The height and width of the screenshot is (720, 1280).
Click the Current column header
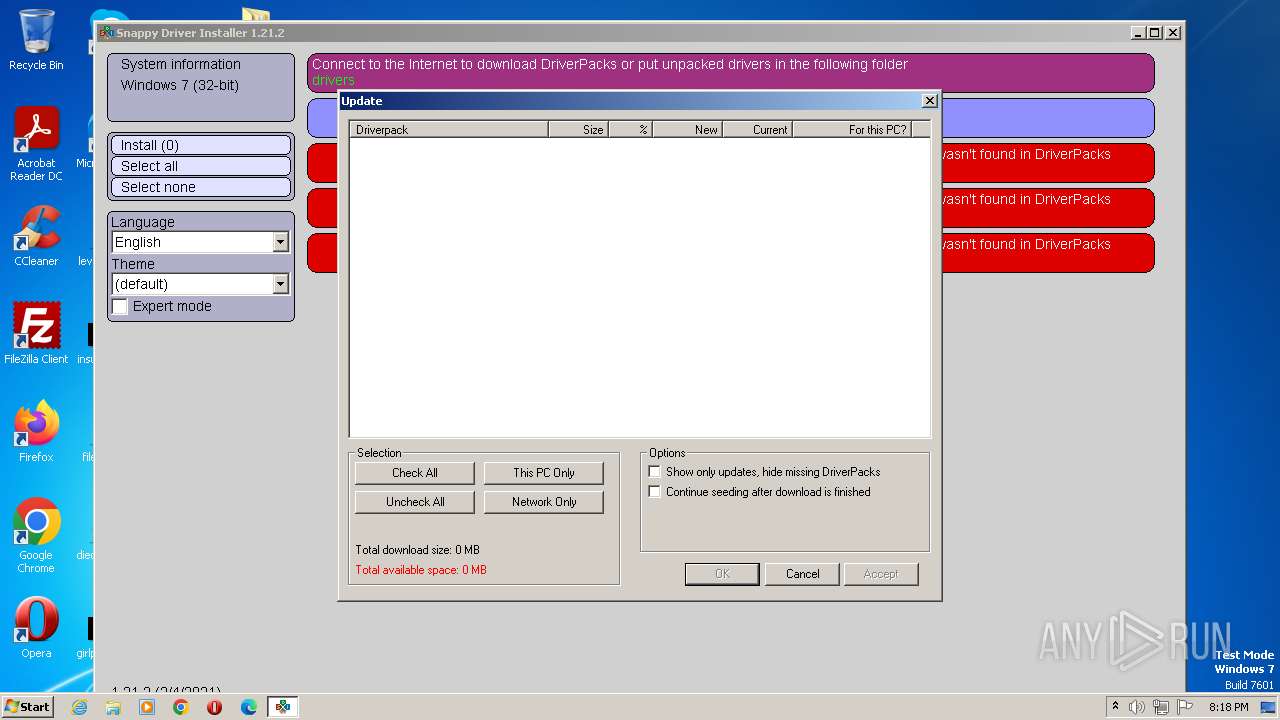coord(757,129)
